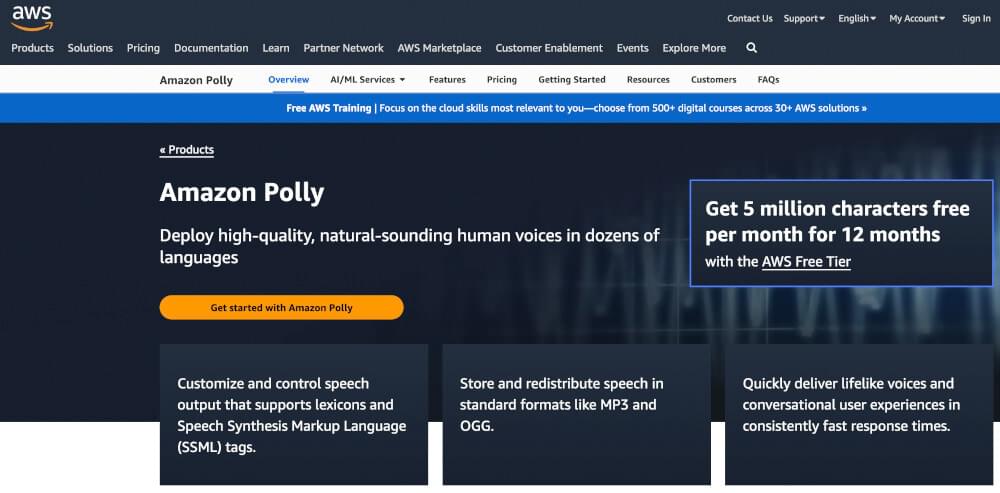The height and width of the screenshot is (493, 1000).
Task: Click the 5 million characters free promo box
Action: pyautogui.click(x=841, y=233)
